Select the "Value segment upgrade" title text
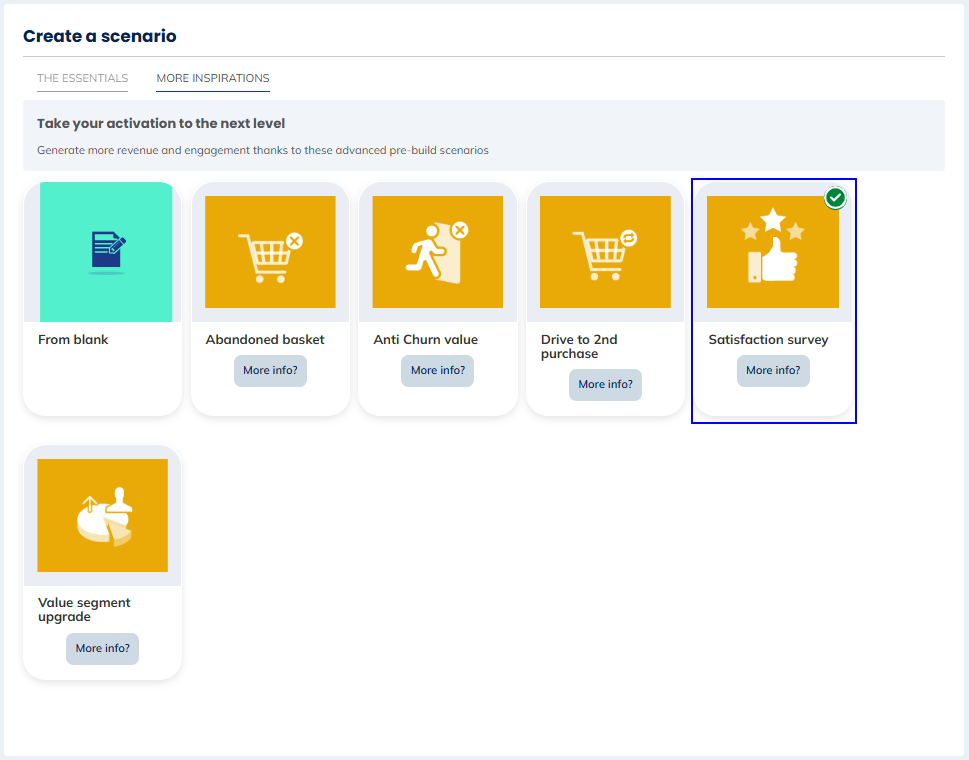This screenshot has width=969, height=760. pyautogui.click(x=84, y=609)
